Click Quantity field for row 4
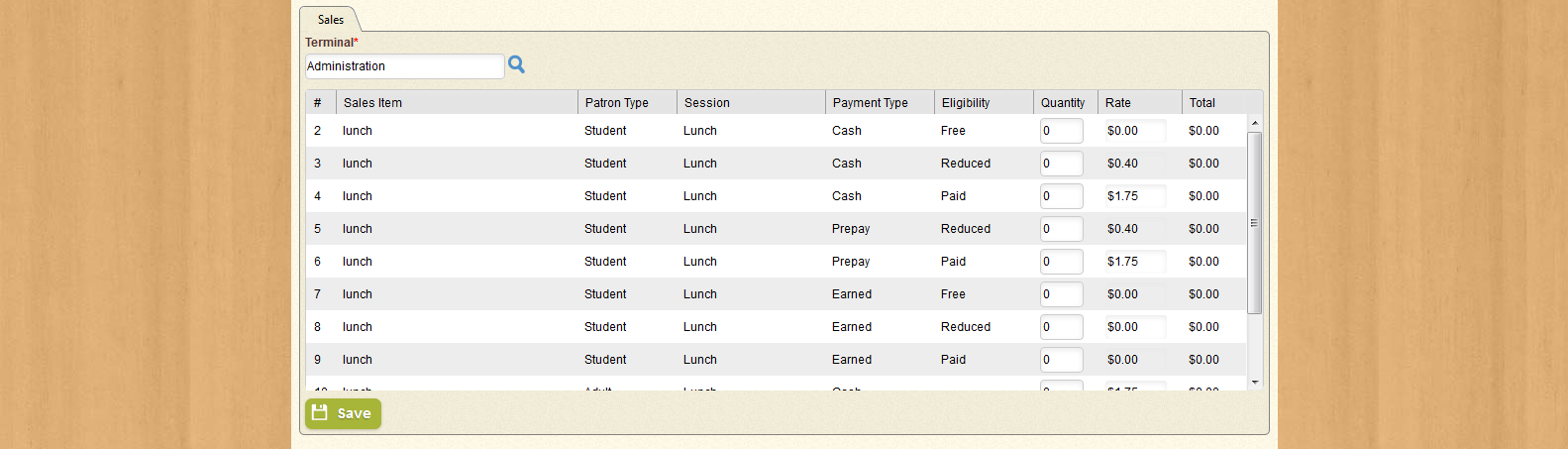This screenshot has height=449, width=1568. pyautogui.click(x=1061, y=196)
